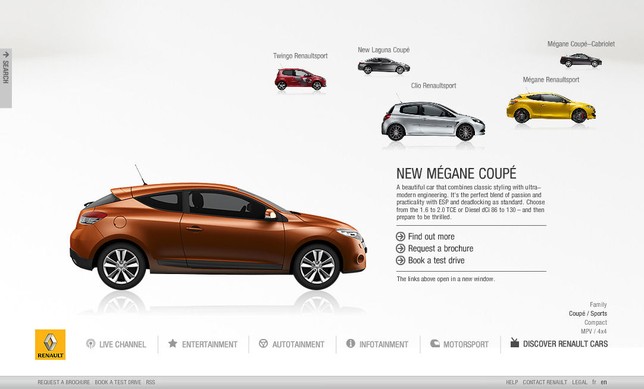Click the arrow beside Request a brochure
Image resolution: width=644 pixels, height=389 pixels.
(x=400, y=248)
